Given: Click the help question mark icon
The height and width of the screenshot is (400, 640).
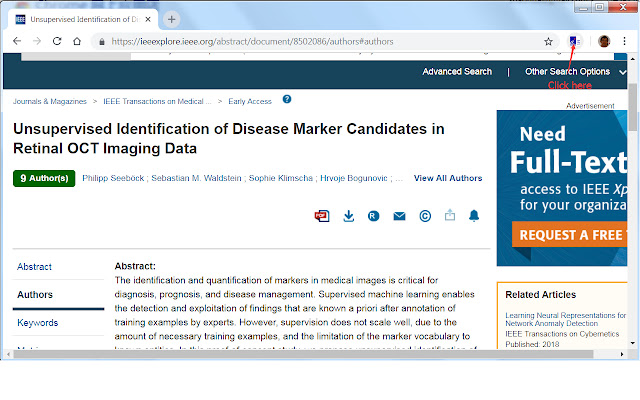Looking at the screenshot, I should pos(287,100).
